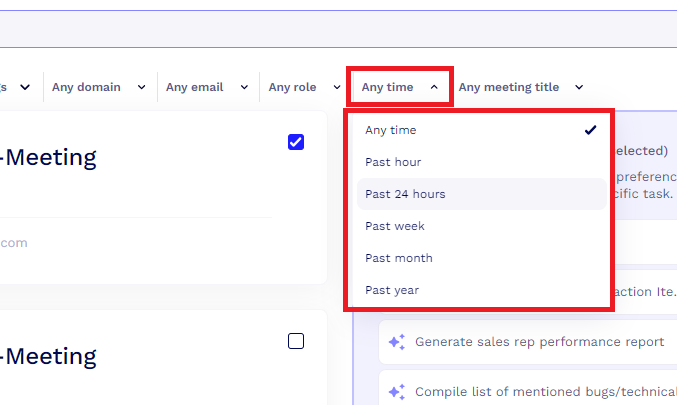Click the checkmark icon in the time menu
Screen dimensions: 677x405
pyautogui.click(x=590, y=130)
